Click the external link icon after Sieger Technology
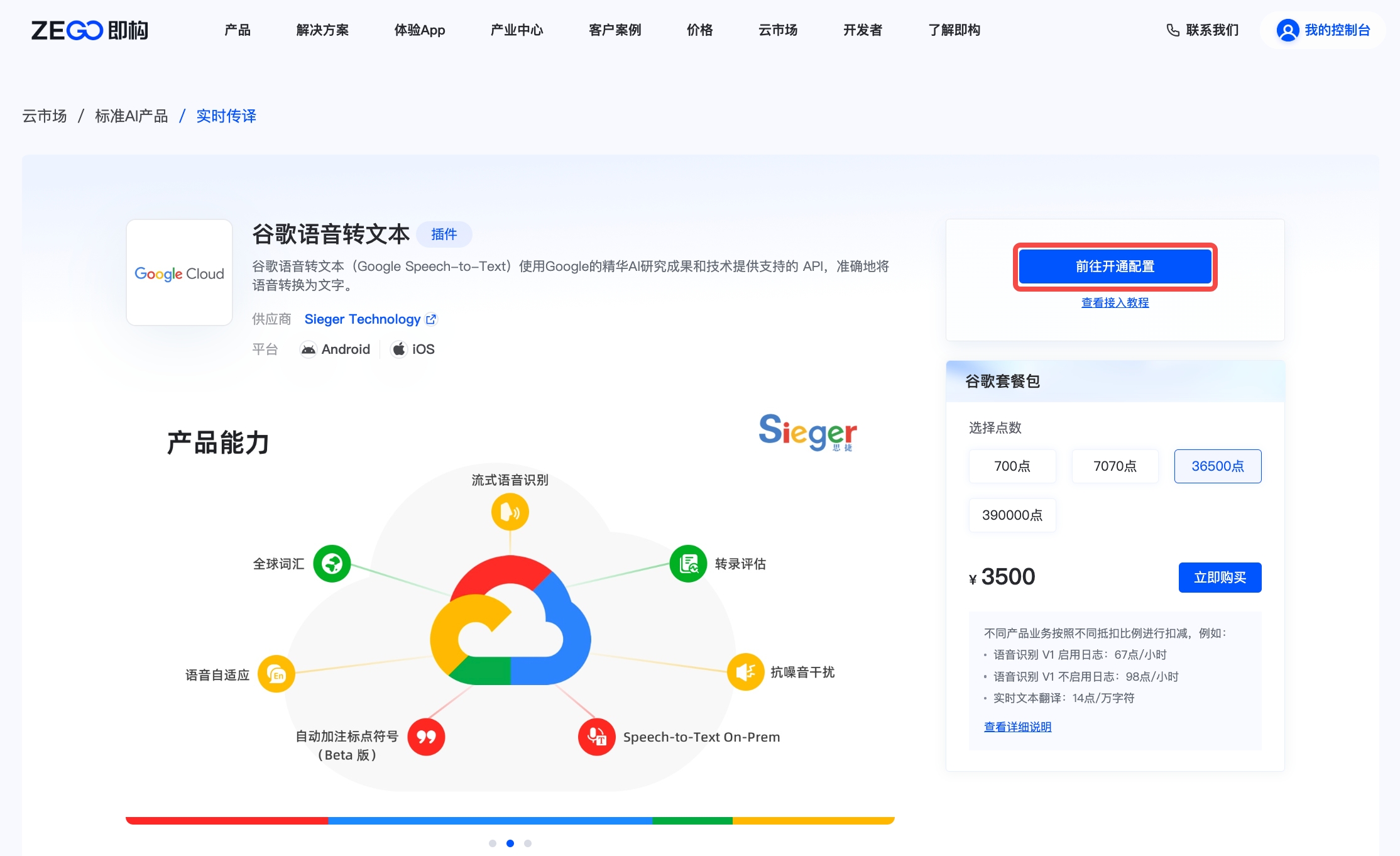 [x=431, y=319]
